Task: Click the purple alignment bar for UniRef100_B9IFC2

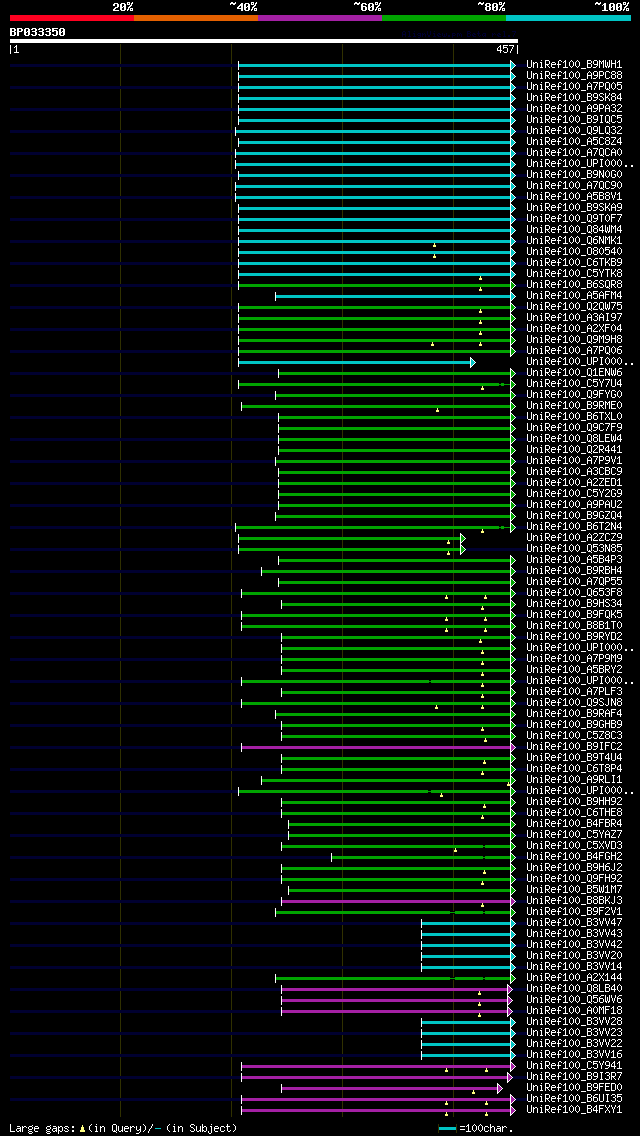Action: coord(378,747)
